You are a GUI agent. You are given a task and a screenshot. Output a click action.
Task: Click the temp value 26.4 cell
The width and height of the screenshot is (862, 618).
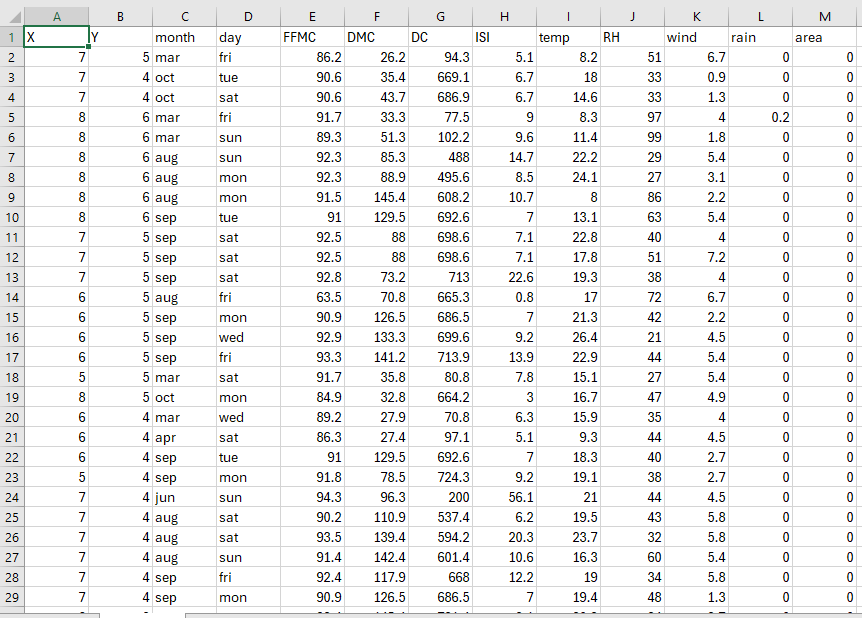[568, 338]
